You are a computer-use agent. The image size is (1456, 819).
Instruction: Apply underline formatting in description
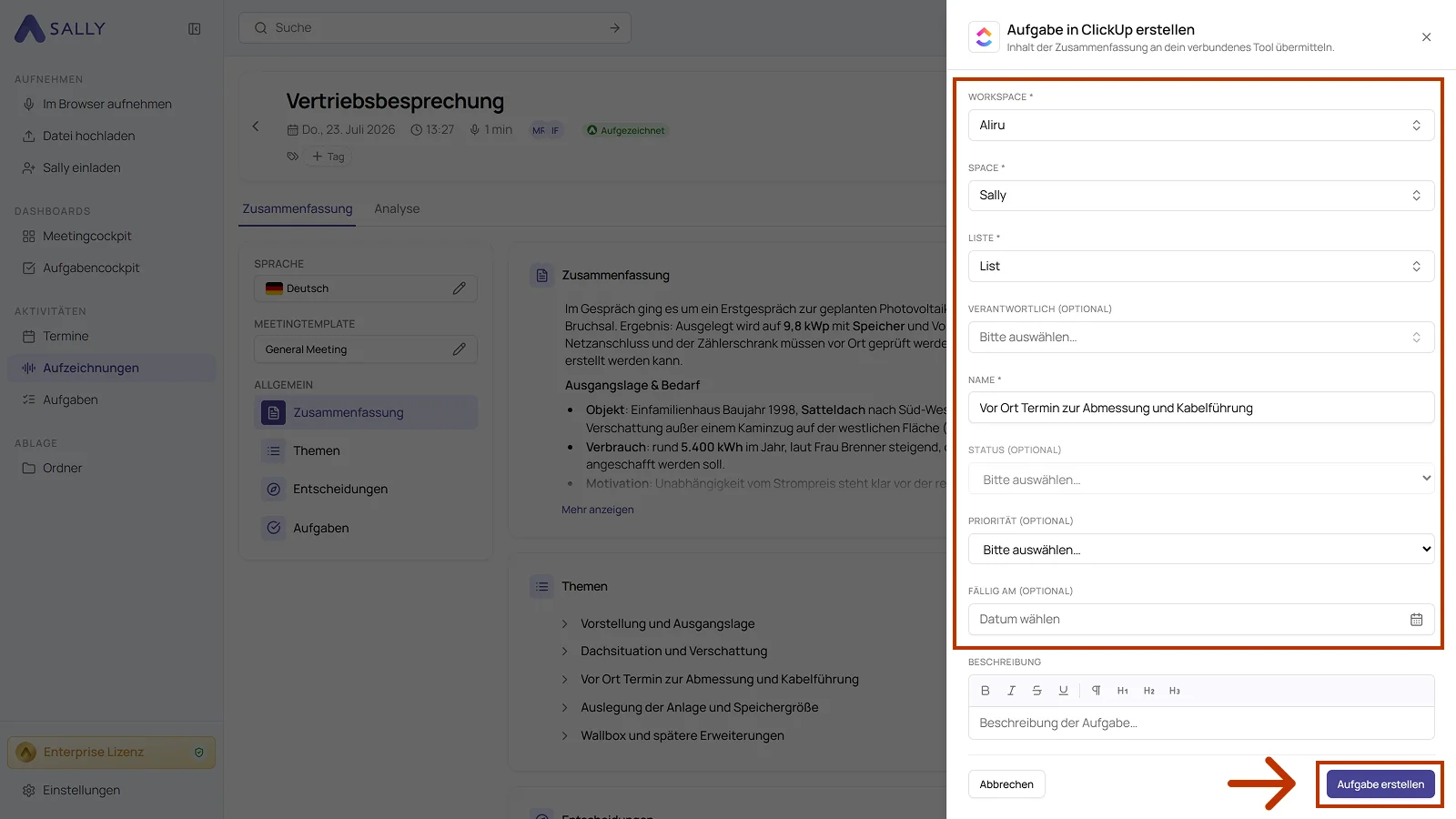pyautogui.click(x=1063, y=691)
